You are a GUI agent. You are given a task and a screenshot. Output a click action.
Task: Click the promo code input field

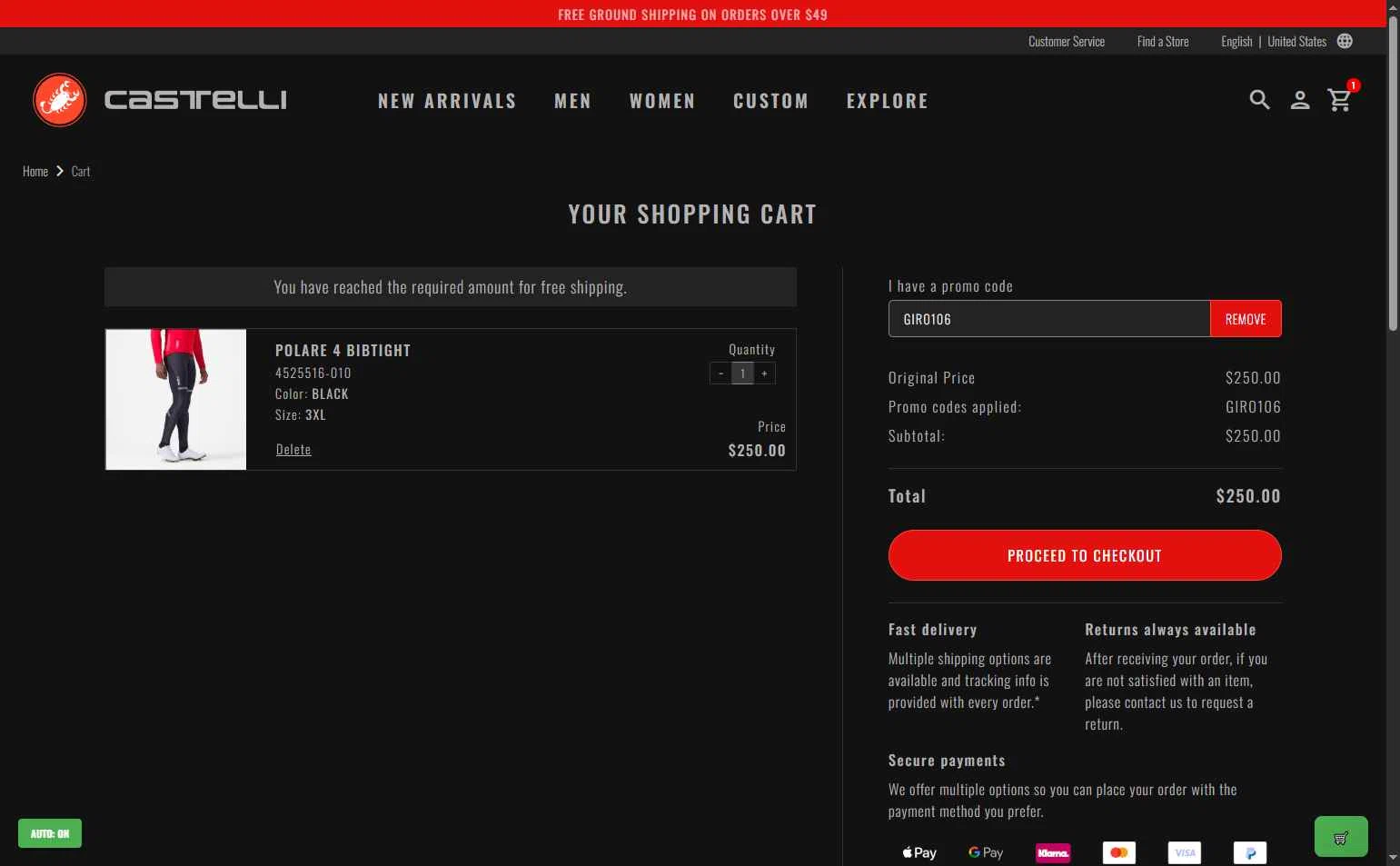click(x=1049, y=319)
